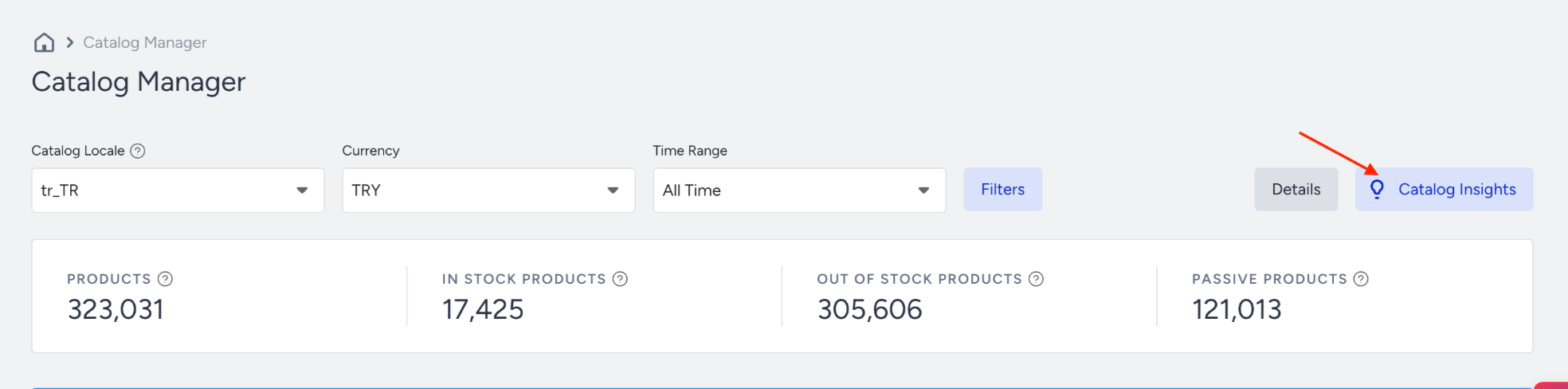
Task: Go to the home page icon
Action: [45, 42]
